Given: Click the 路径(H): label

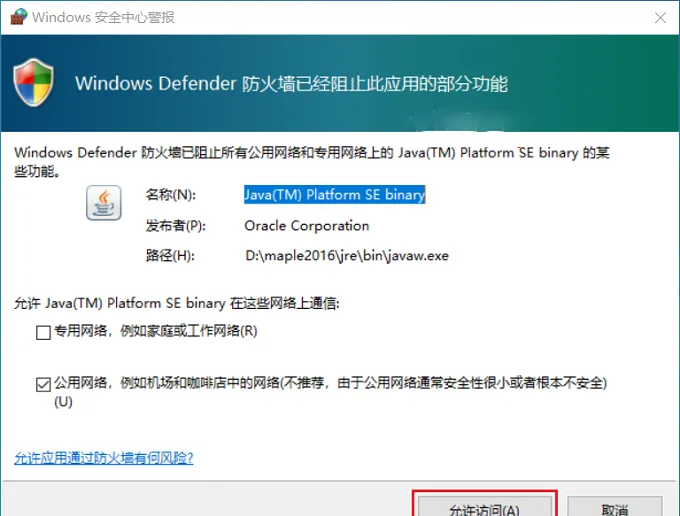Looking at the screenshot, I should [170, 255].
